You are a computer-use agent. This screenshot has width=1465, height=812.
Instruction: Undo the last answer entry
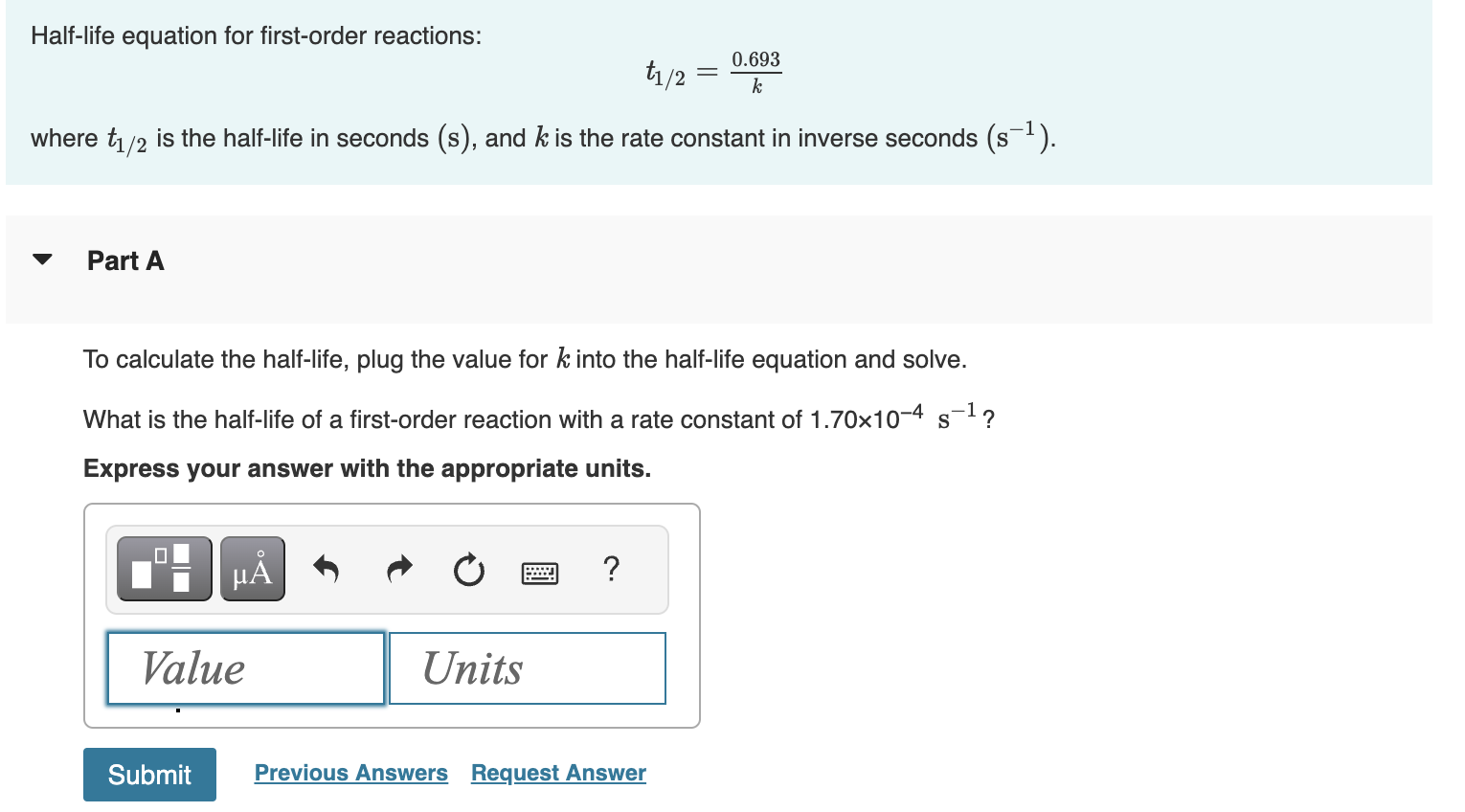(x=326, y=570)
